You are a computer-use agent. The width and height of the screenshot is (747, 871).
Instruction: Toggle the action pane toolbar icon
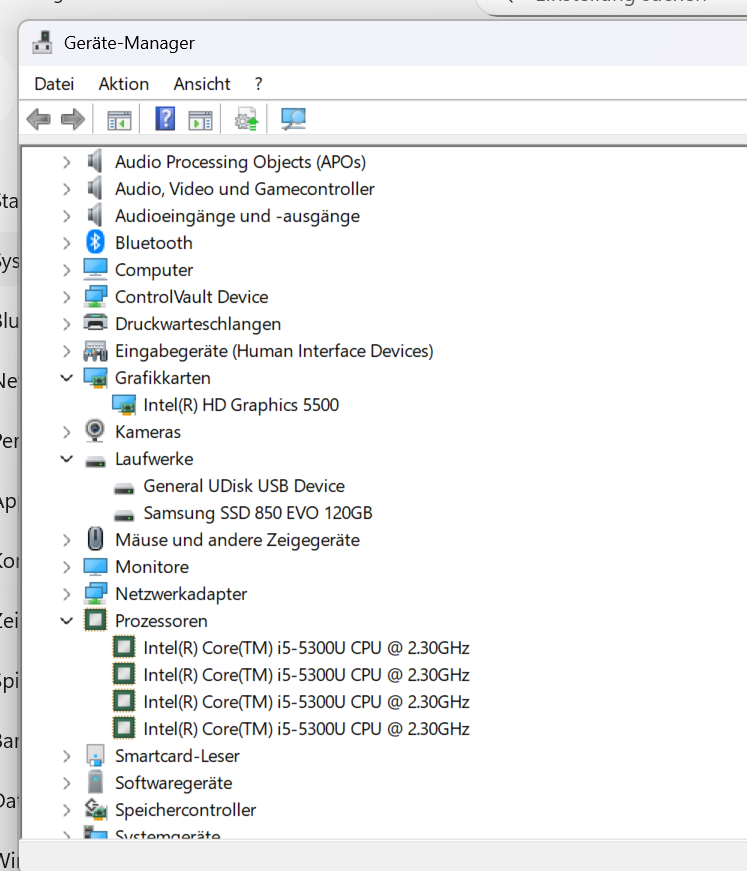tap(200, 119)
